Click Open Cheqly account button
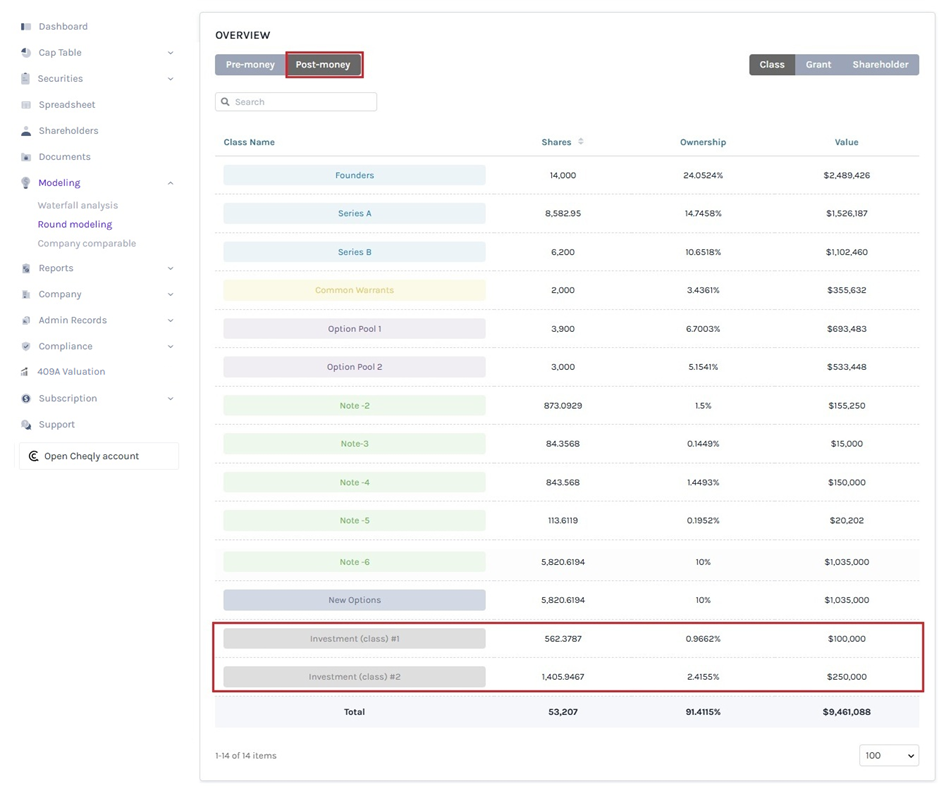Image resolution: width=939 pixels, height=786 pixels. point(98,456)
